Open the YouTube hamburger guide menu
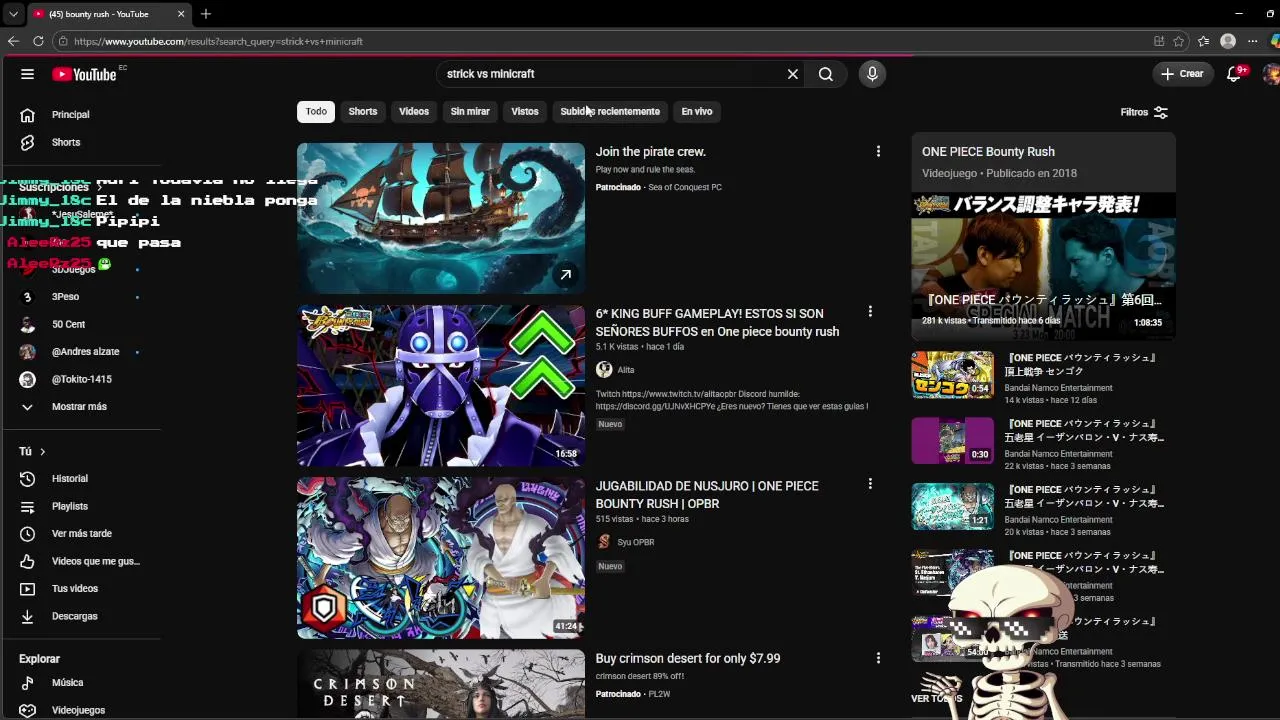 pos(27,74)
